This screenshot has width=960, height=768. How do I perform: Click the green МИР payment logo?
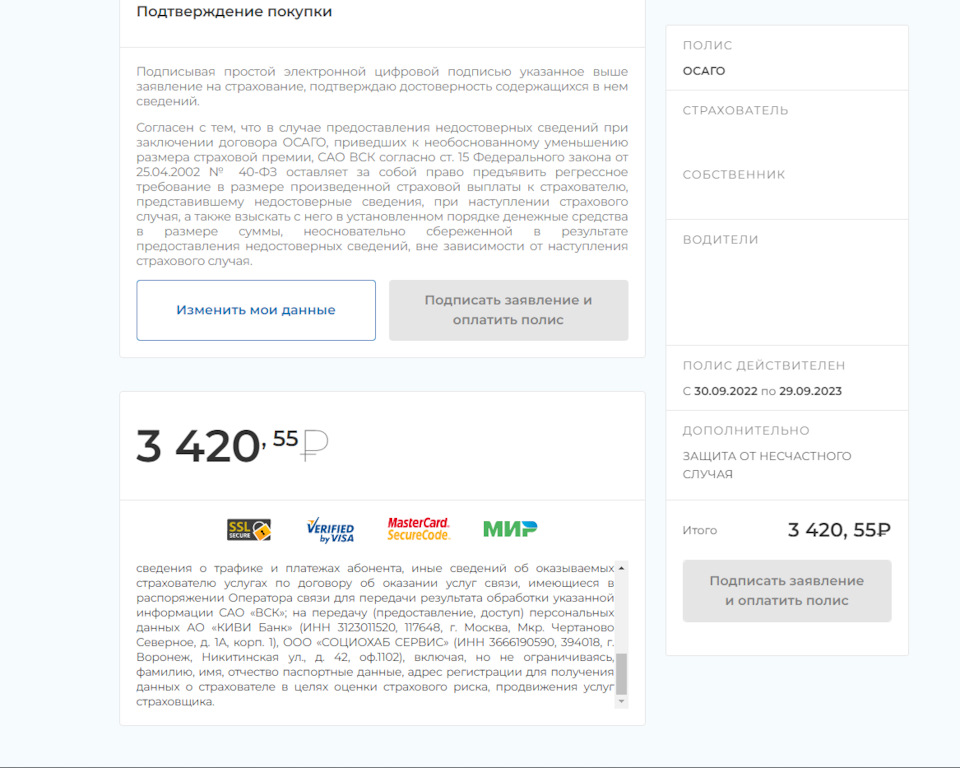click(510, 528)
